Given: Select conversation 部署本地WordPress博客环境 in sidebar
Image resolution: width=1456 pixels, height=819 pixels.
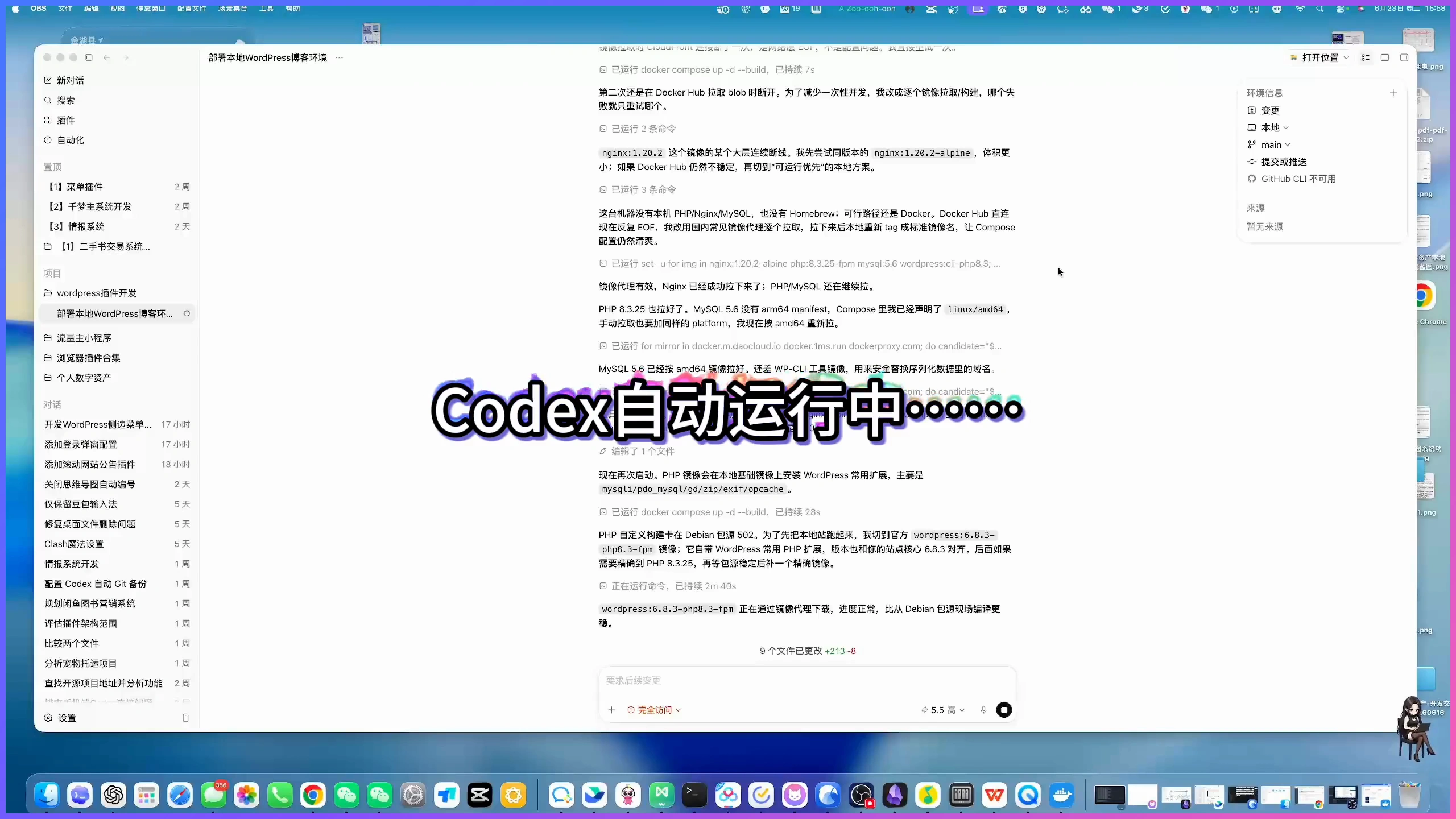Looking at the screenshot, I should point(118,313).
